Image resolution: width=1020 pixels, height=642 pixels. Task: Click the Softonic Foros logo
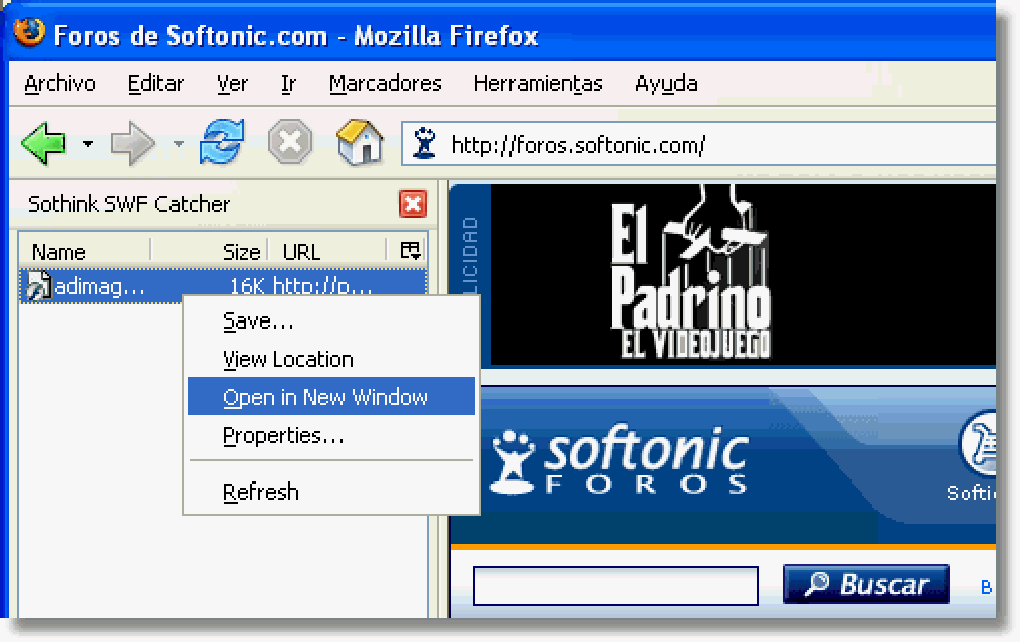[619, 460]
